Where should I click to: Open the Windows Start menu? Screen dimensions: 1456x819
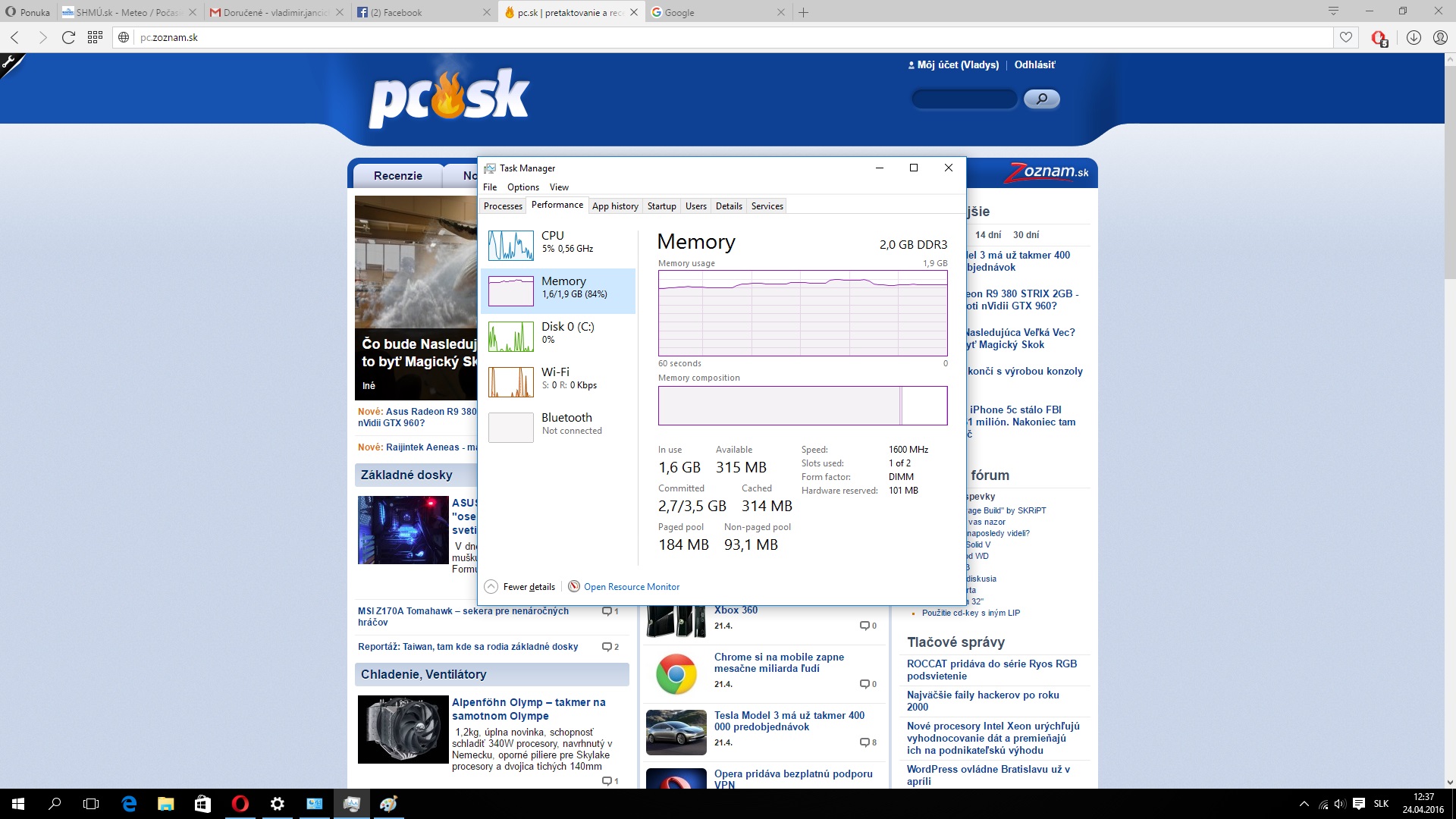[18, 804]
